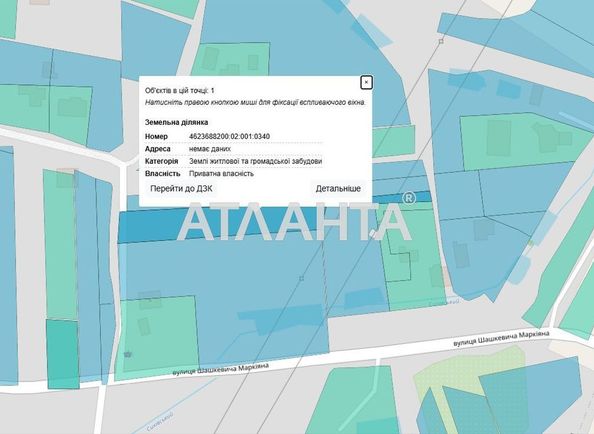Image resolution: width=594 pixels, height=434 pixels.
Task: Select cadastral number 4623688200:02:001:0340
Action: coord(229,136)
